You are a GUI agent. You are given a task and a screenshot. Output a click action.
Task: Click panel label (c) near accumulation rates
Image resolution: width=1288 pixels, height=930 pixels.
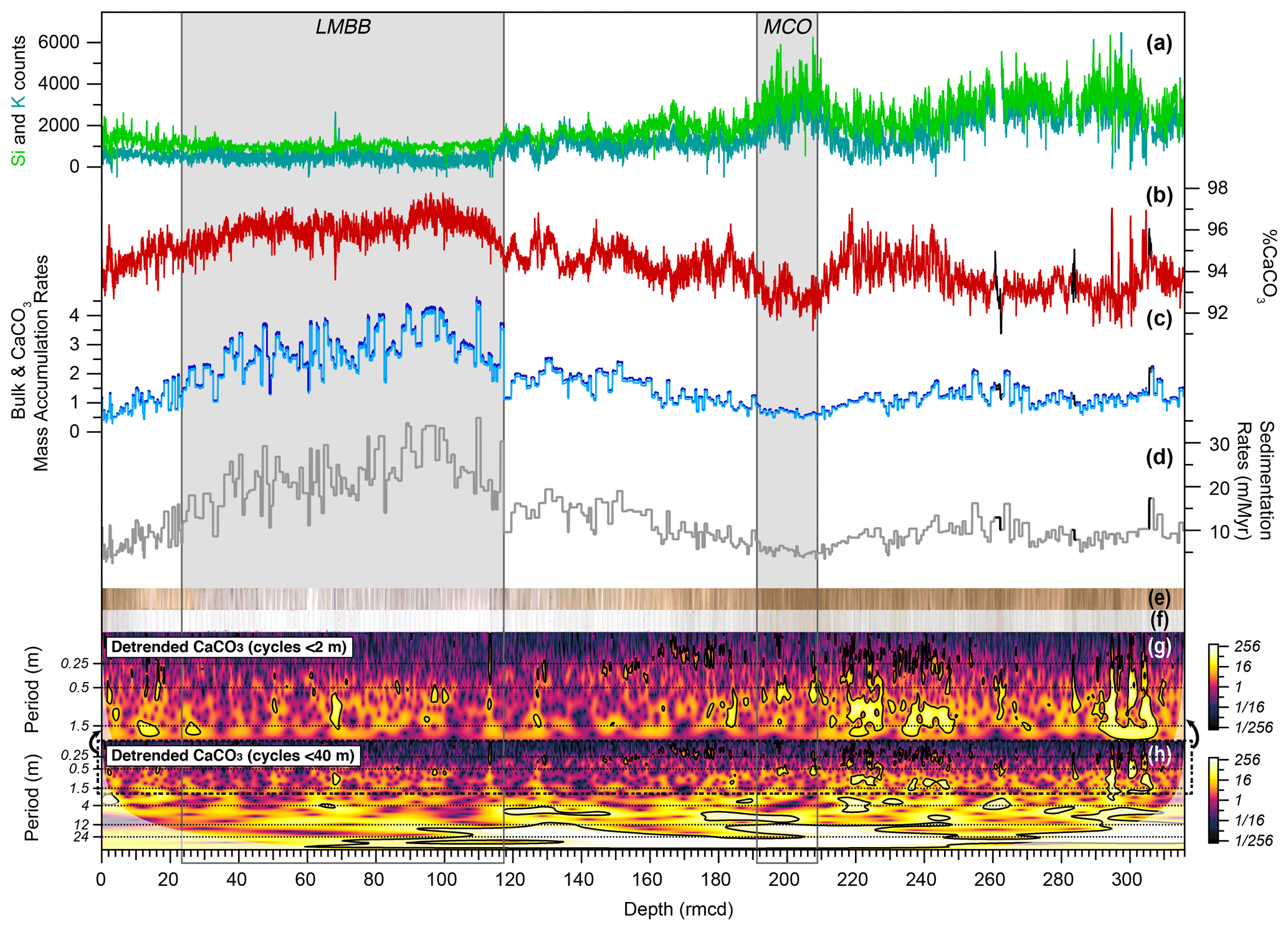point(1159,318)
